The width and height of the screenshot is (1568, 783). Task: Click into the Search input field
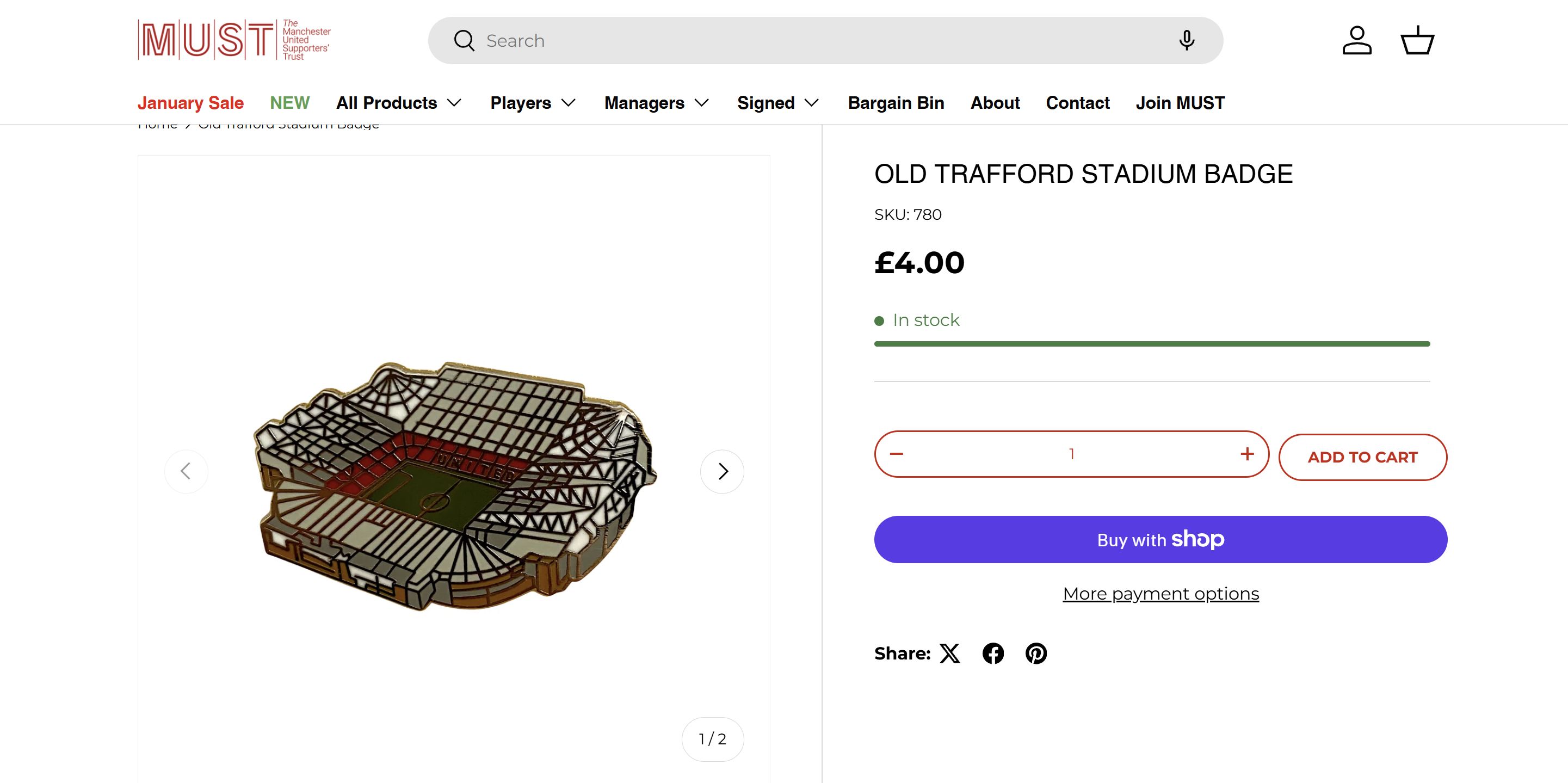pyautogui.click(x=791, y=40)
